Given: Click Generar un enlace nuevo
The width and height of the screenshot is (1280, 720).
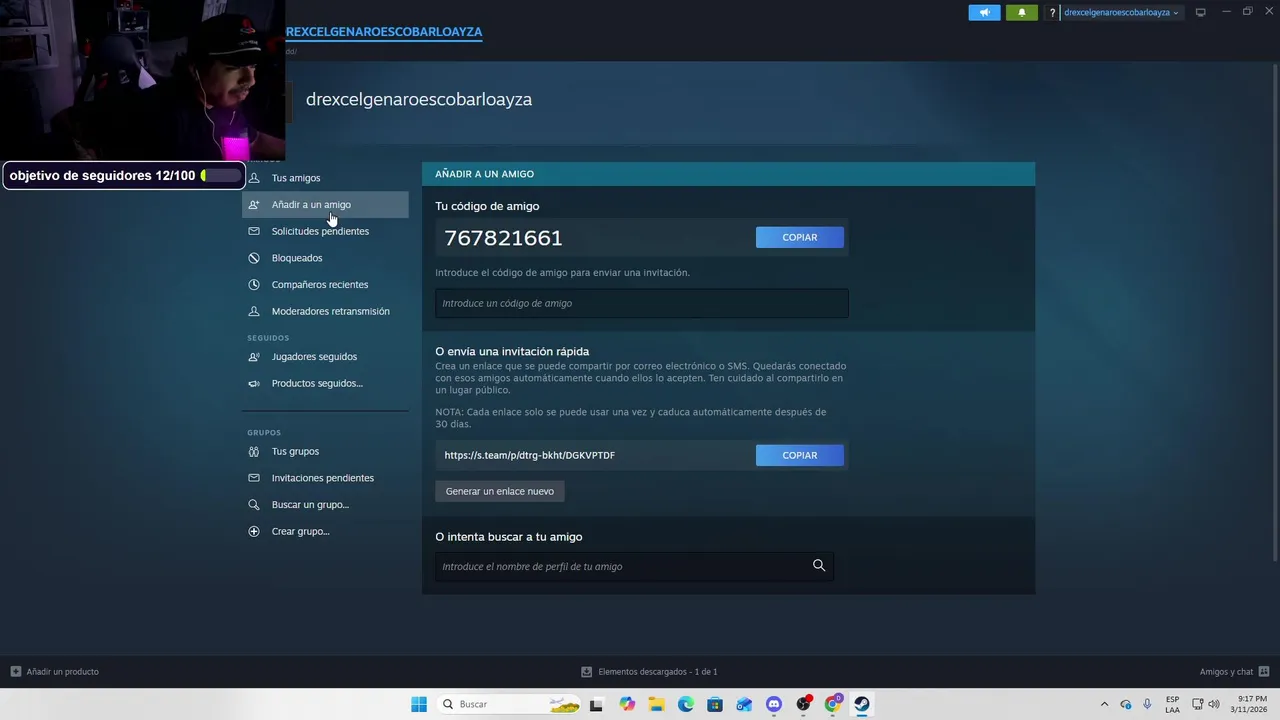Looking at the screenshot, I should (500, 491).
